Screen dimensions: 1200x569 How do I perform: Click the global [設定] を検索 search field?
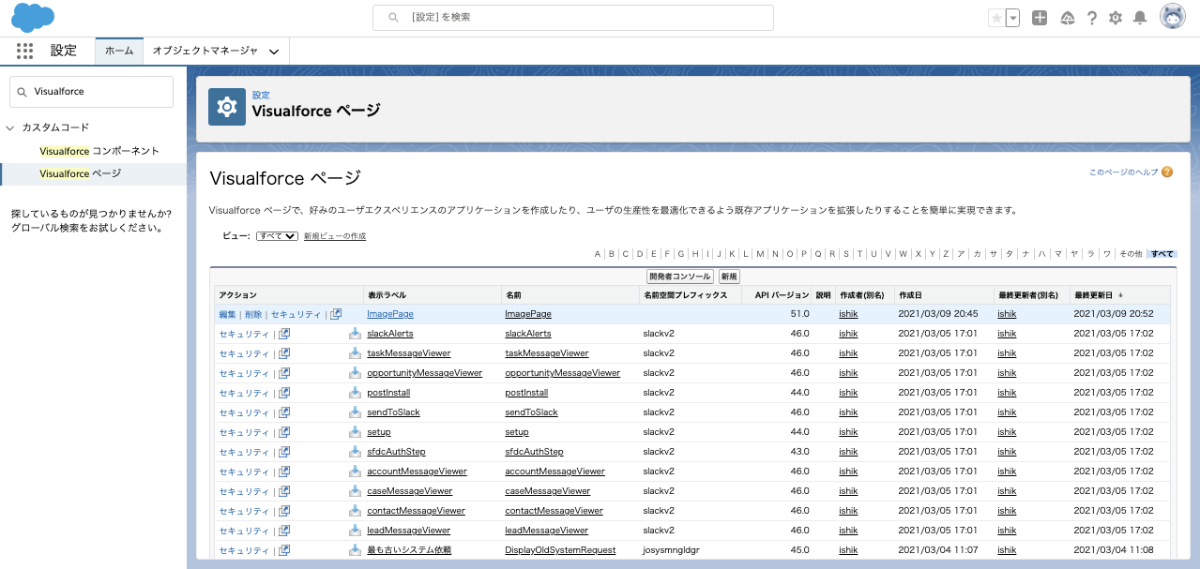[x=573, y=17]
